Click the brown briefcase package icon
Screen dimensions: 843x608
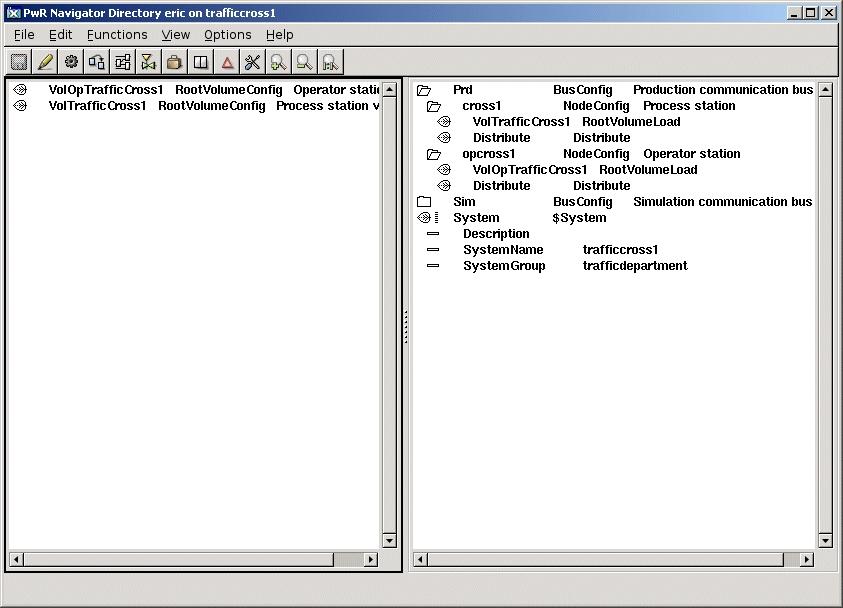click(x=174, y=62)
